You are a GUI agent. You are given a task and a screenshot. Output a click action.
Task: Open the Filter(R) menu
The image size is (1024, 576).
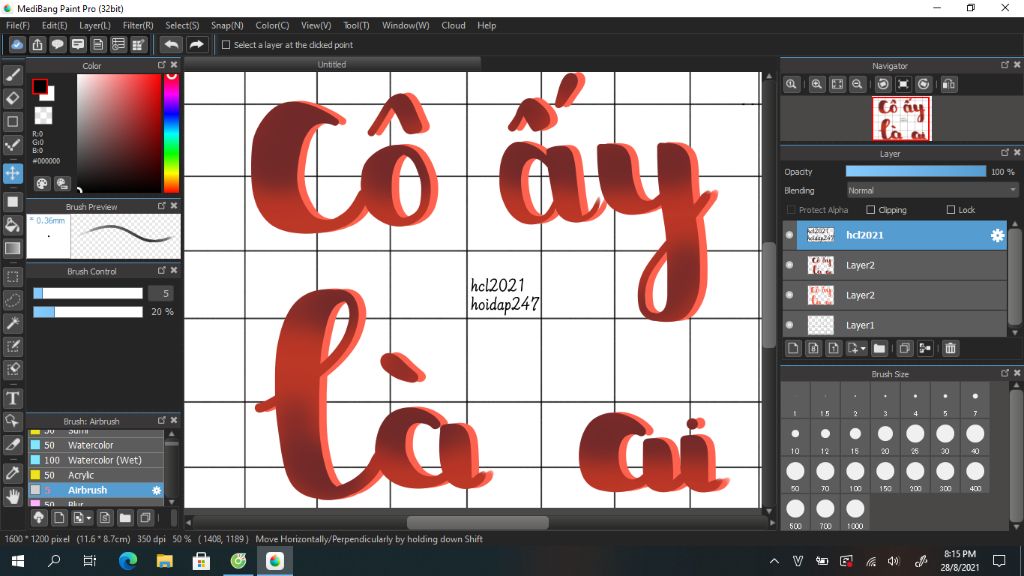138,25
